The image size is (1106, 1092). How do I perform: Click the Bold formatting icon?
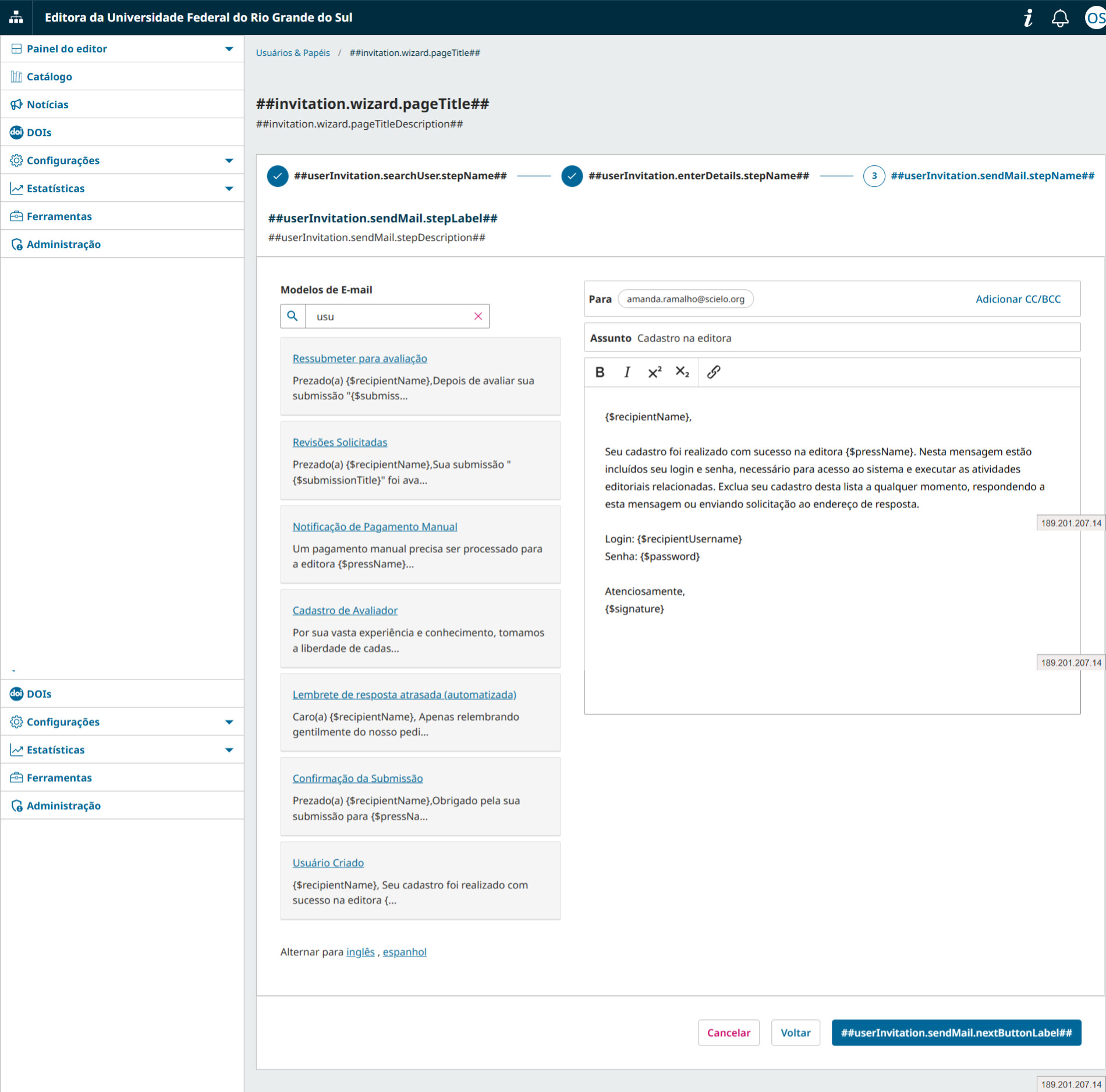[600, 372]
